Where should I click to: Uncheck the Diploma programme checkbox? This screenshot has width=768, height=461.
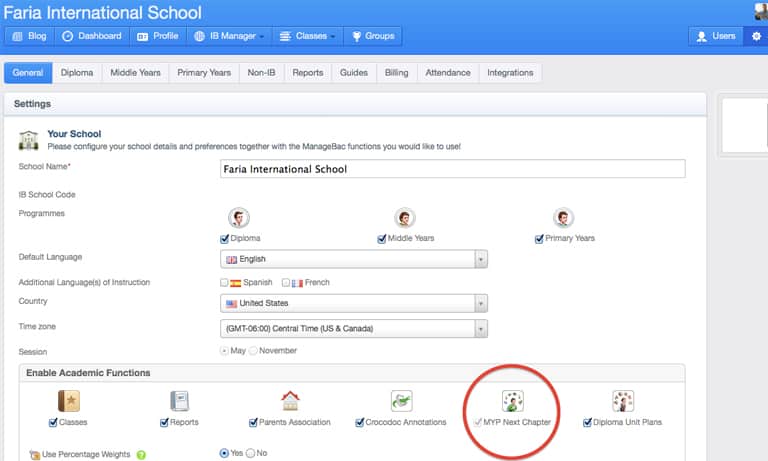(x=224, y=239)
